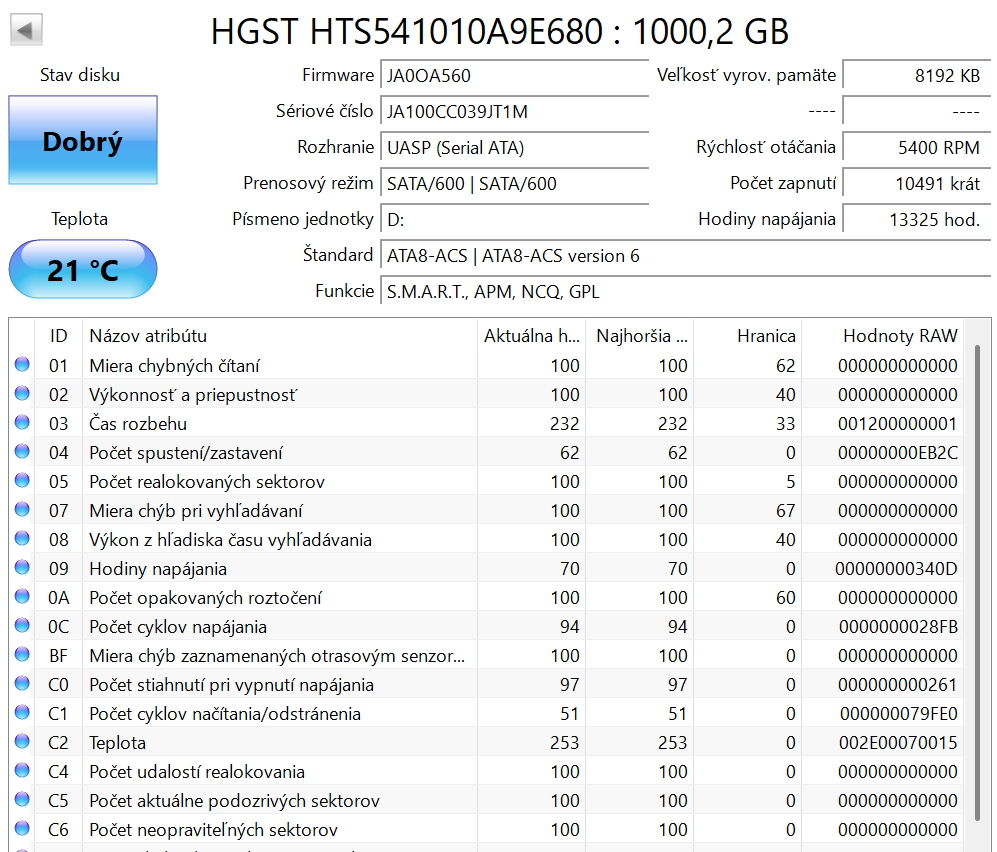997x852 pixels.
Task: Sort the list by the "ID" column header
Action: [x=59, y=336]
